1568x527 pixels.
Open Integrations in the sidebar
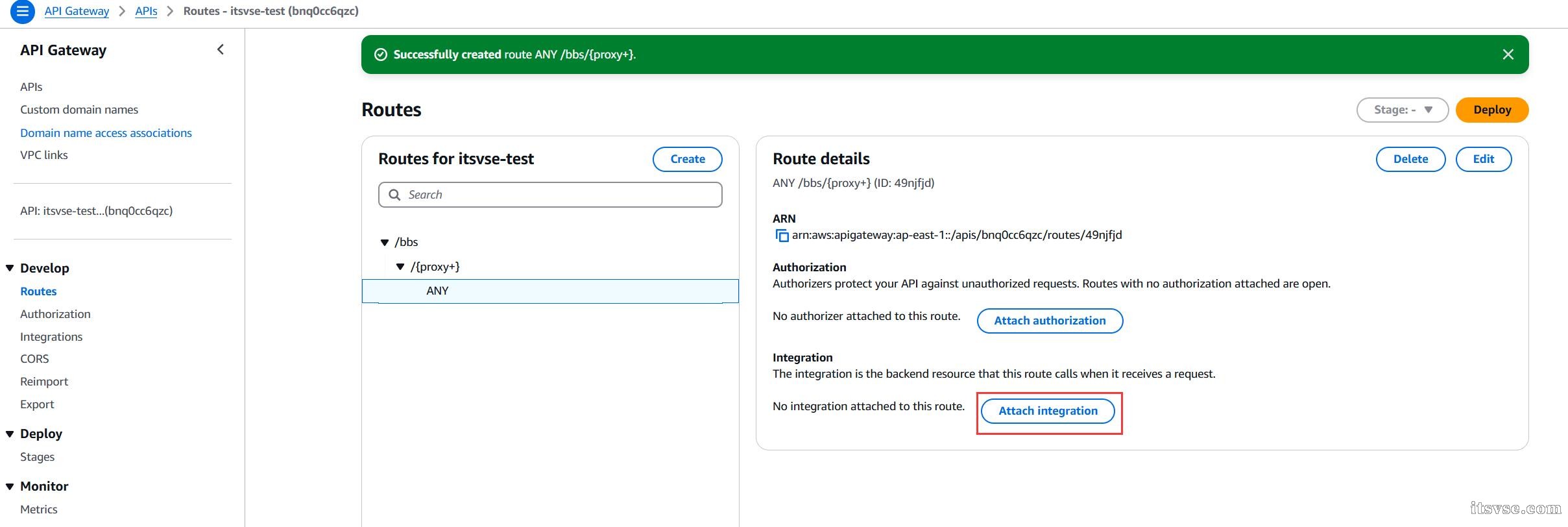[51, 337]
